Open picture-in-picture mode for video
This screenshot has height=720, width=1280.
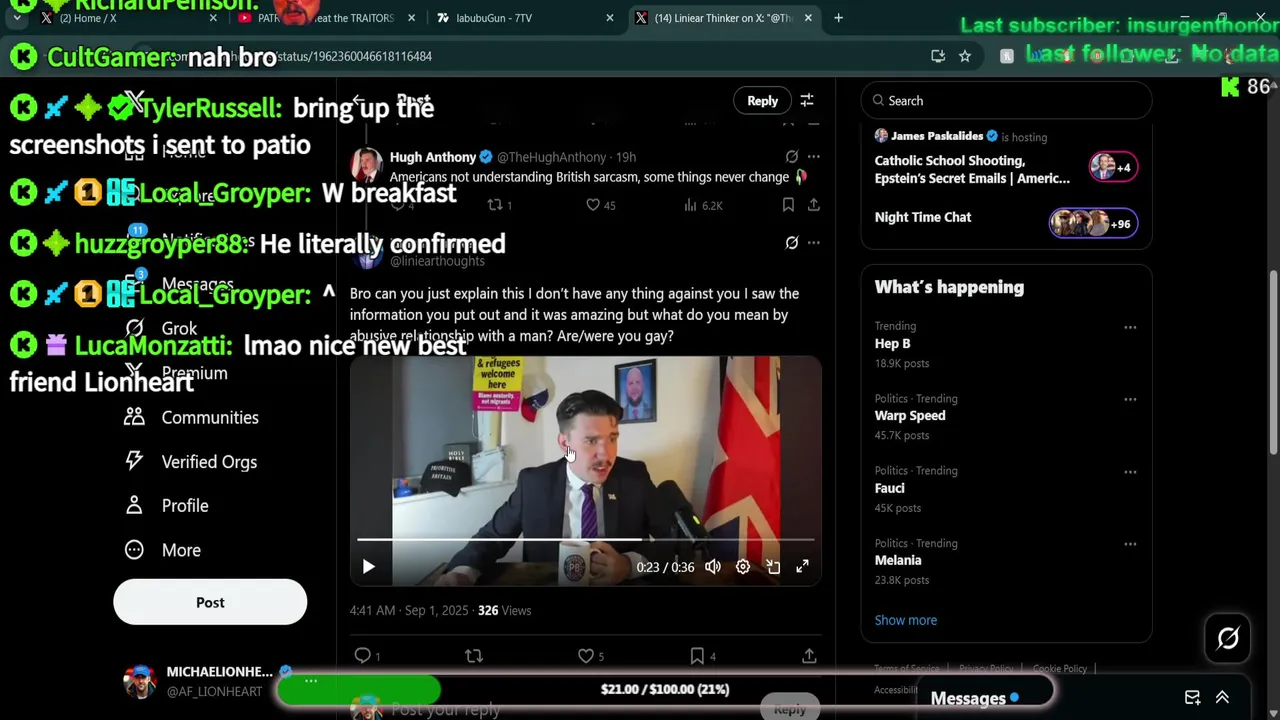click(x=773, y=567)
